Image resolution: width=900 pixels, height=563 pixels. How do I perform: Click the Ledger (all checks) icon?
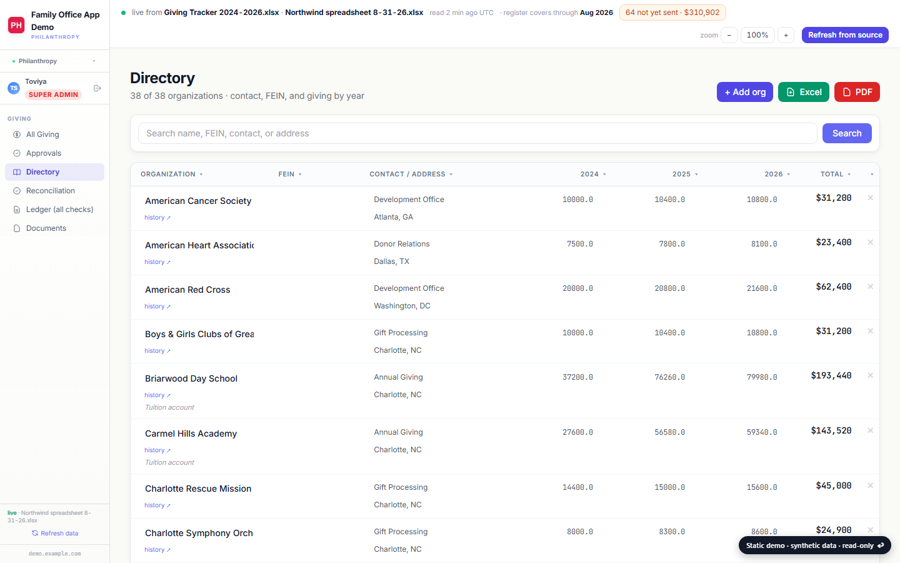(17, 209)
